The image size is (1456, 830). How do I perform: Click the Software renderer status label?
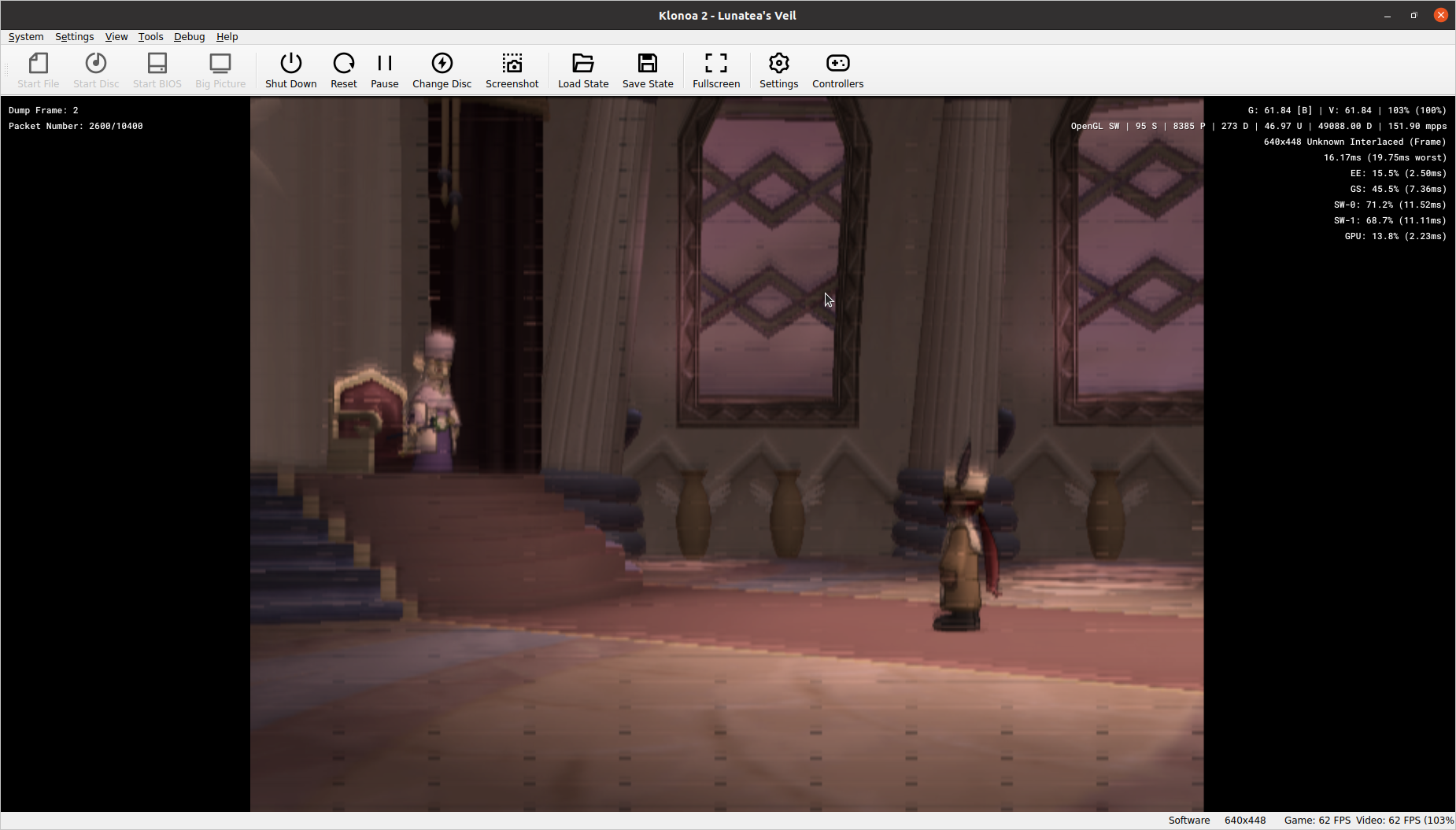[x=1189, y=821]
